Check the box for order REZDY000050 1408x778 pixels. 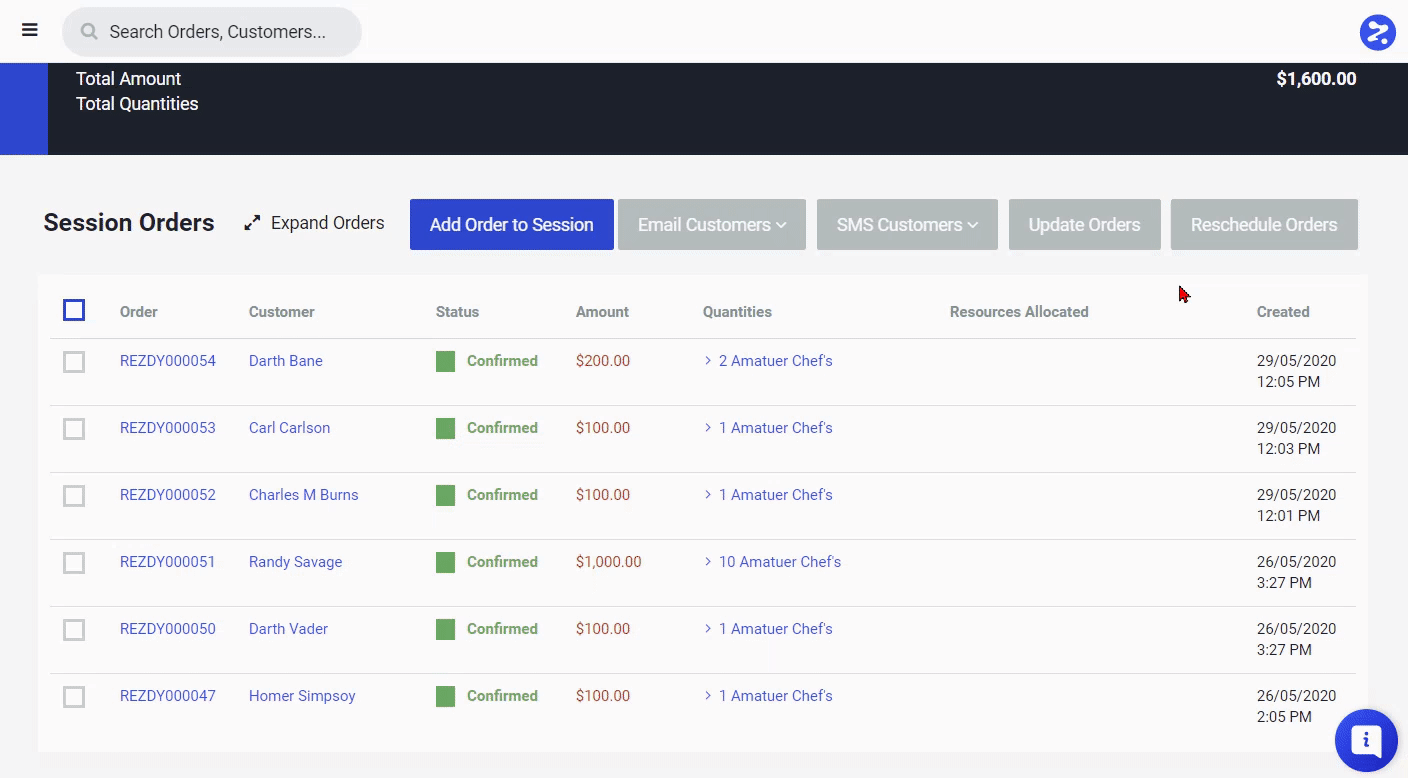[x=74, y=630]
